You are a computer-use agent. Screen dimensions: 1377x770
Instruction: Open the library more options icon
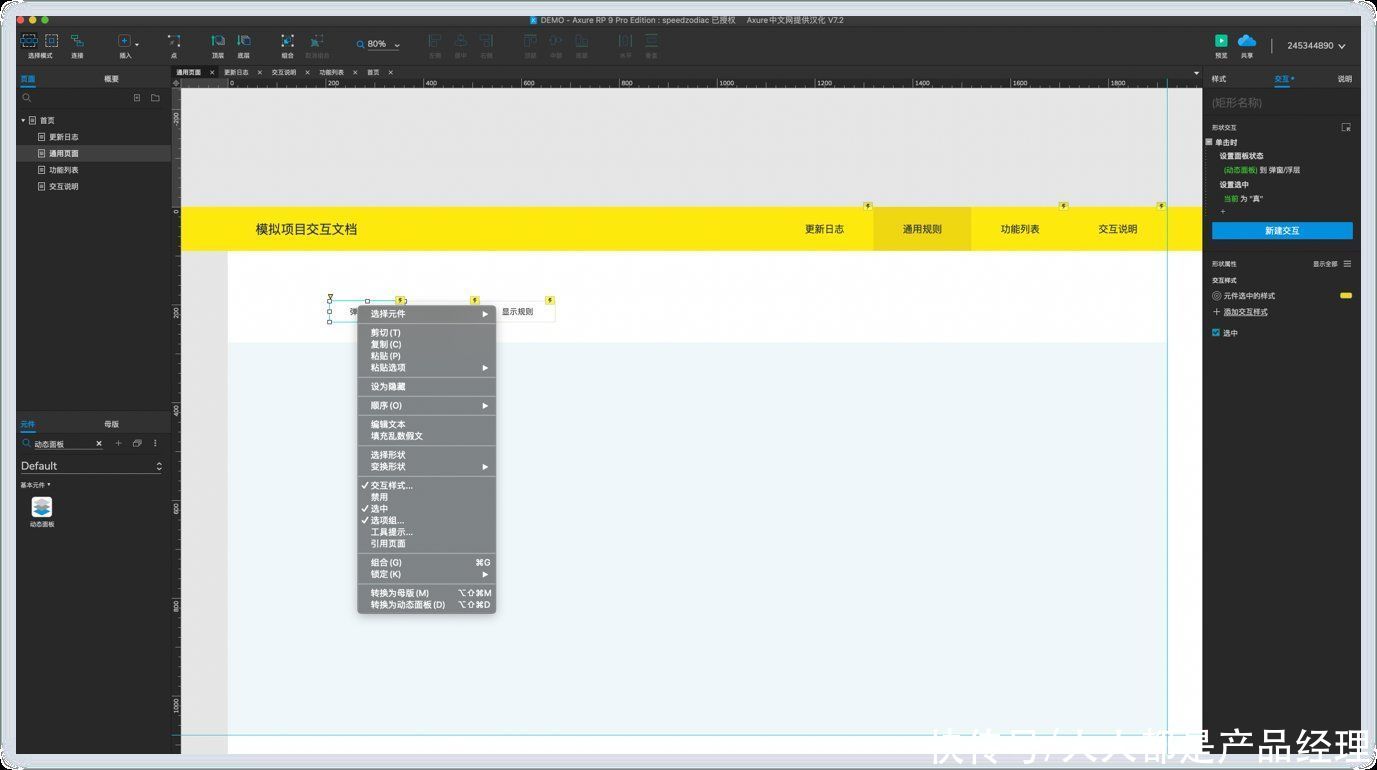(x=155, y=444)
